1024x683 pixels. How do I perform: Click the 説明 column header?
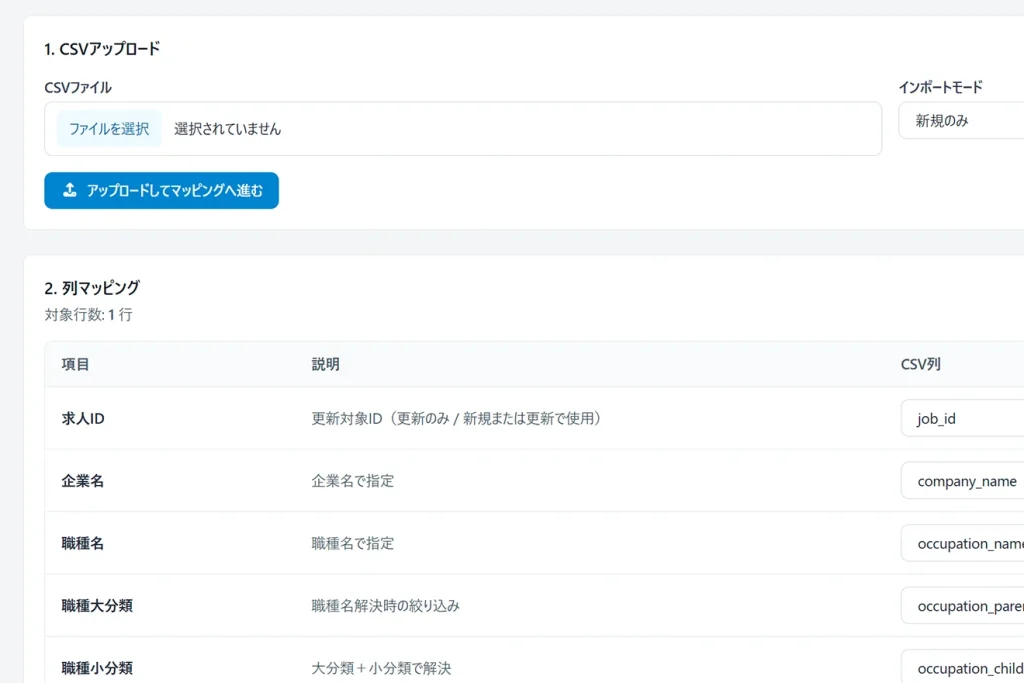(x=325, y=364)
